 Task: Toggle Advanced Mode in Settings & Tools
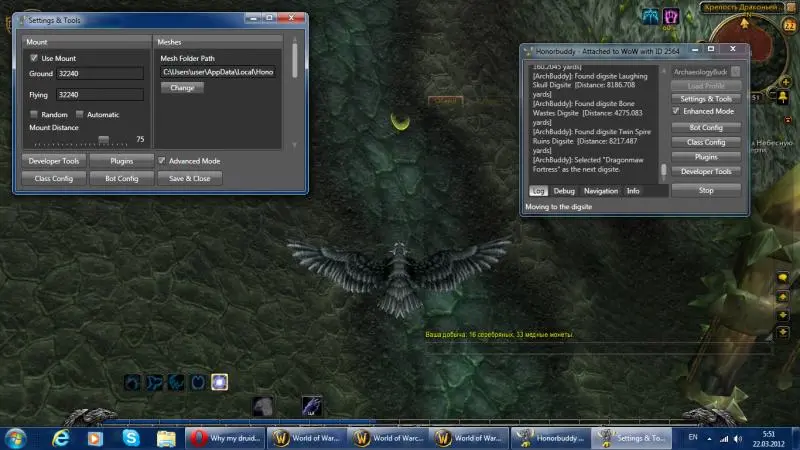(161, 161)
